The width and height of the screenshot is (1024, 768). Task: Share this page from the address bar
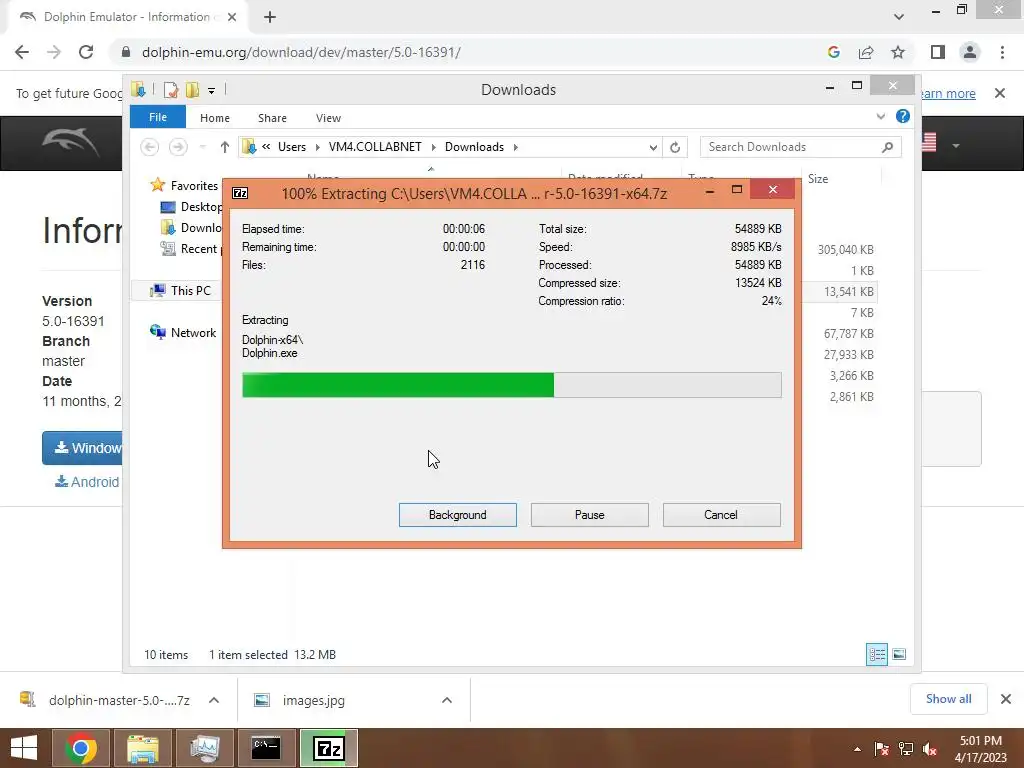tap(866, 52)
